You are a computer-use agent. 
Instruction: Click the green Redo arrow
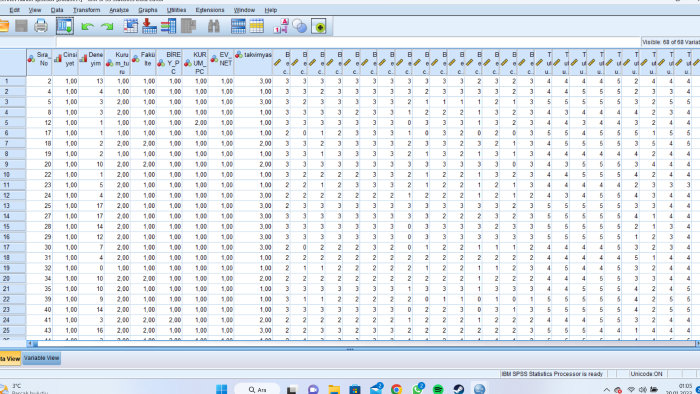[x=107, y=27]
